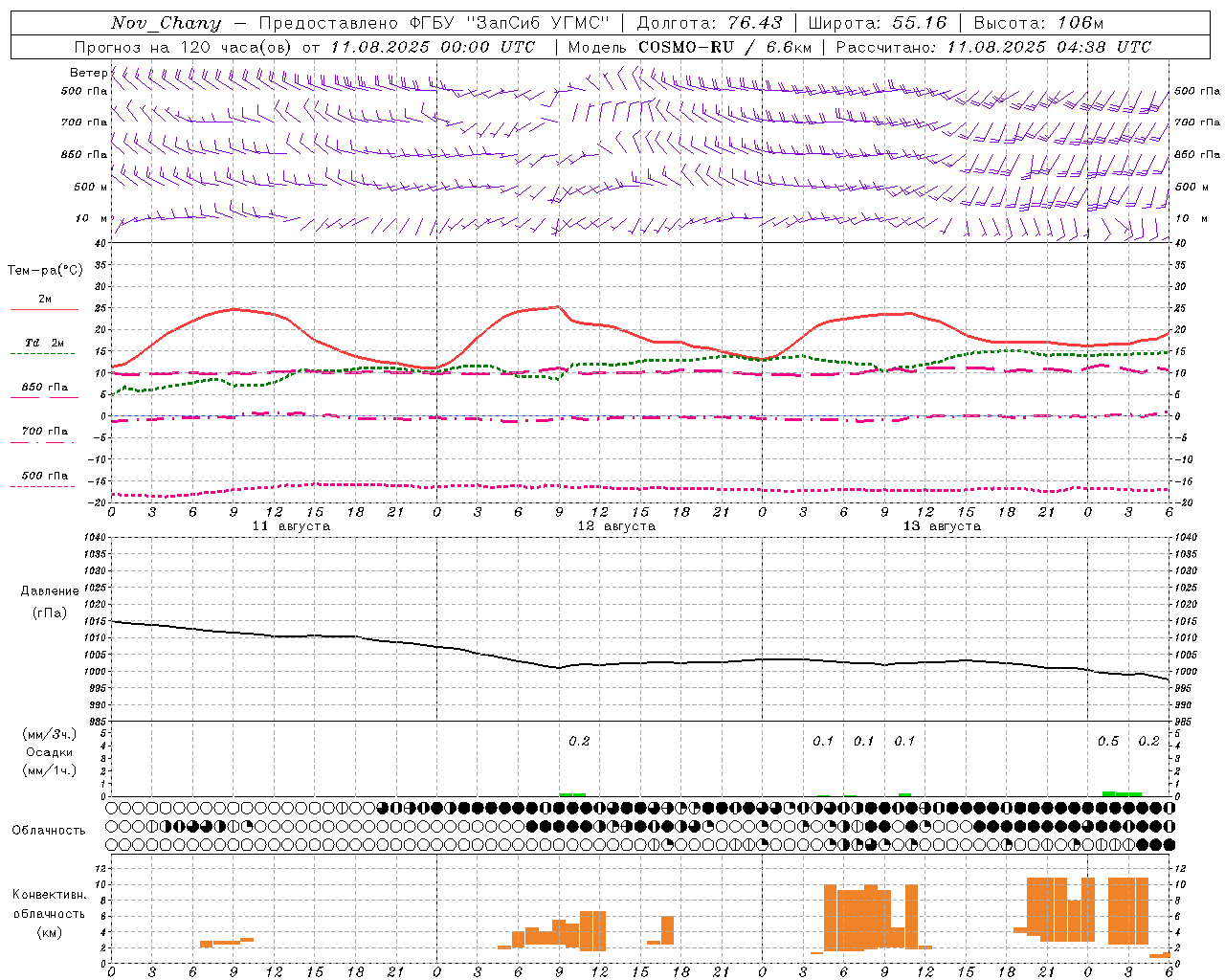This screenshot has width=1225, height=980.
Task: Click the Тем-ра(°C) axis title
Action: pyautogui.click(x=45, y=271)
